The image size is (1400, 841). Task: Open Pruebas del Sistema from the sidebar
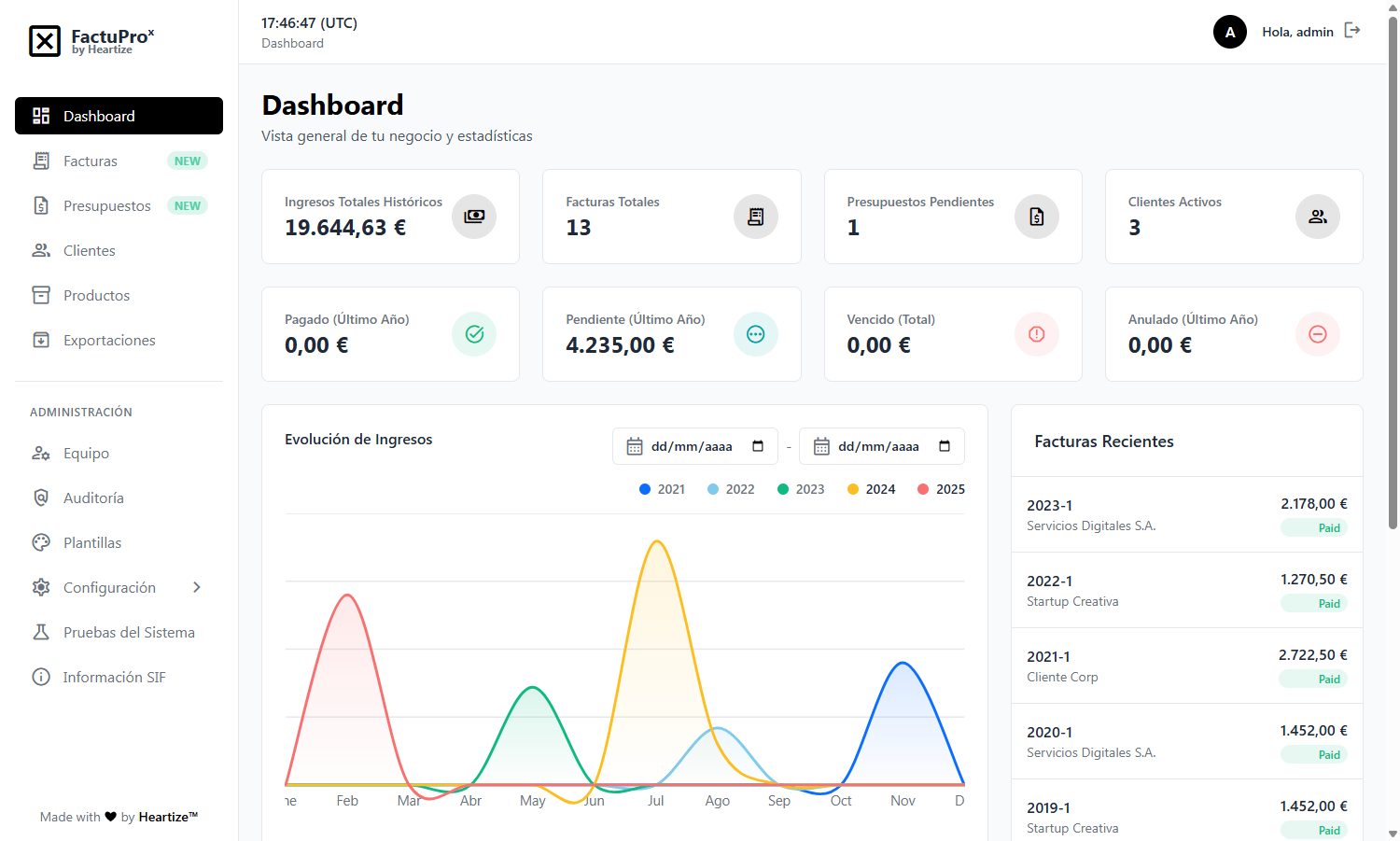point(128,632)
